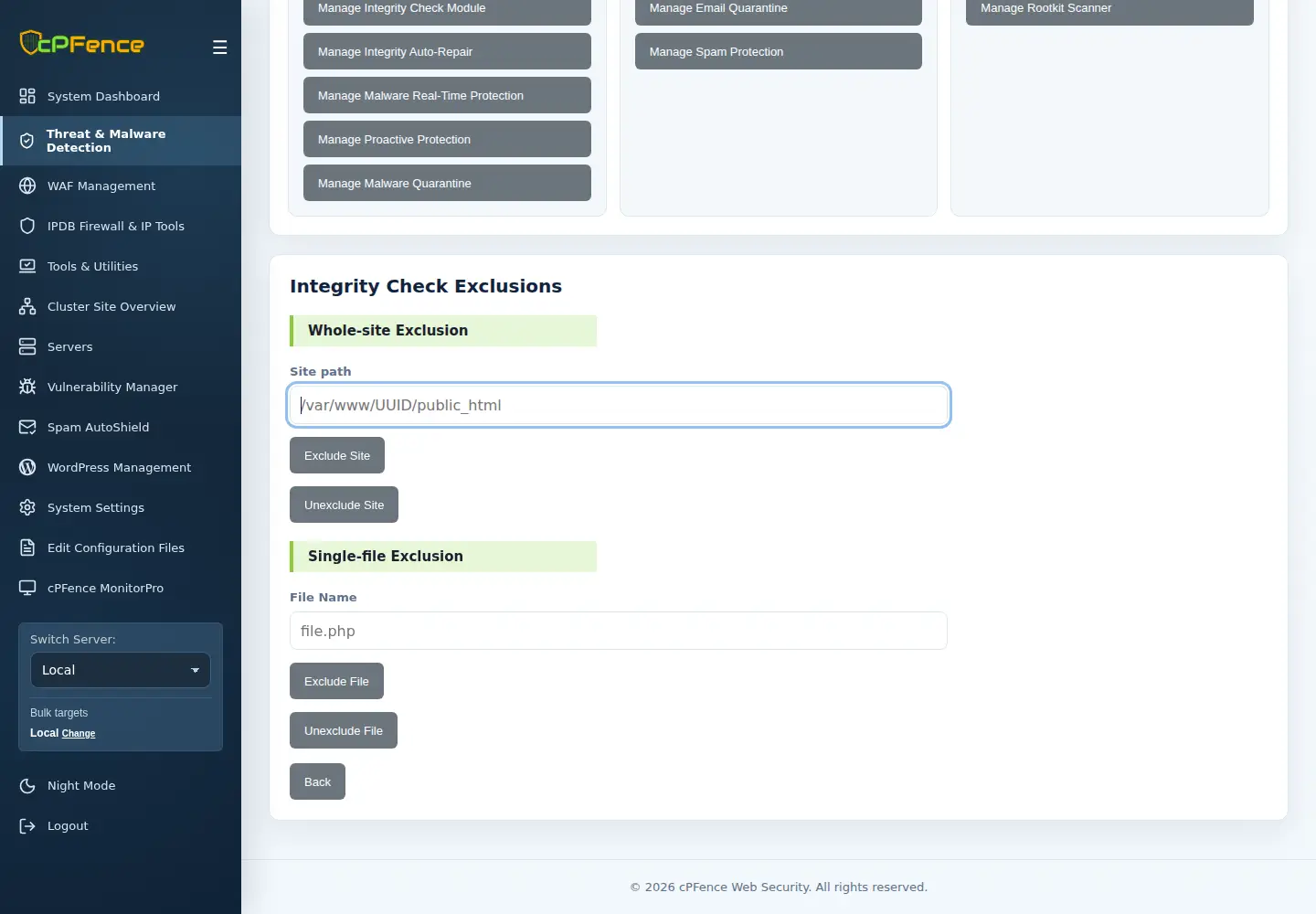This screenshot has height=914, width=1316.
Task: Click the Exclude File button
Action: coord(336,681)
